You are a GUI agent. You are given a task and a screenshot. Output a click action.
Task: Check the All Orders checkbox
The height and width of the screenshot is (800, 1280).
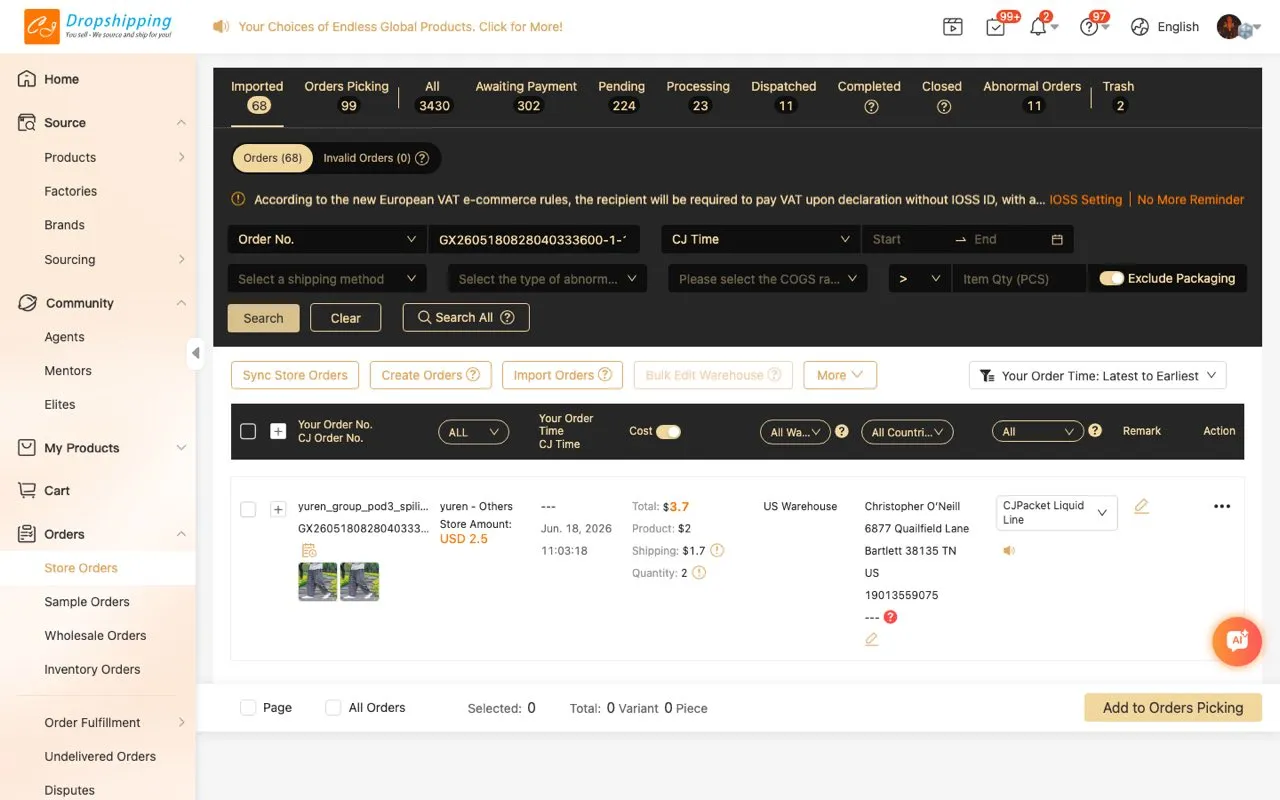[333, 708]
